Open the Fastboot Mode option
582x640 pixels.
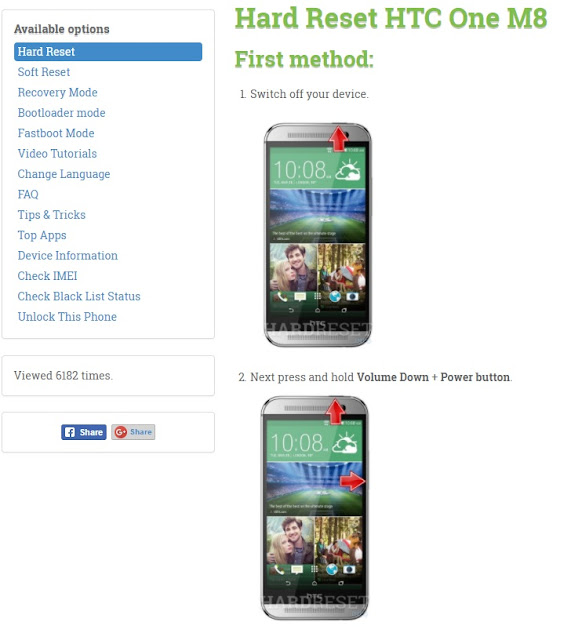coord(56,133)
